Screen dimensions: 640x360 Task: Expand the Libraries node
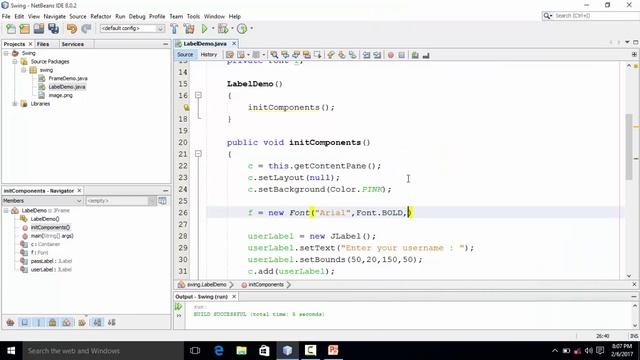click(15, 104)
